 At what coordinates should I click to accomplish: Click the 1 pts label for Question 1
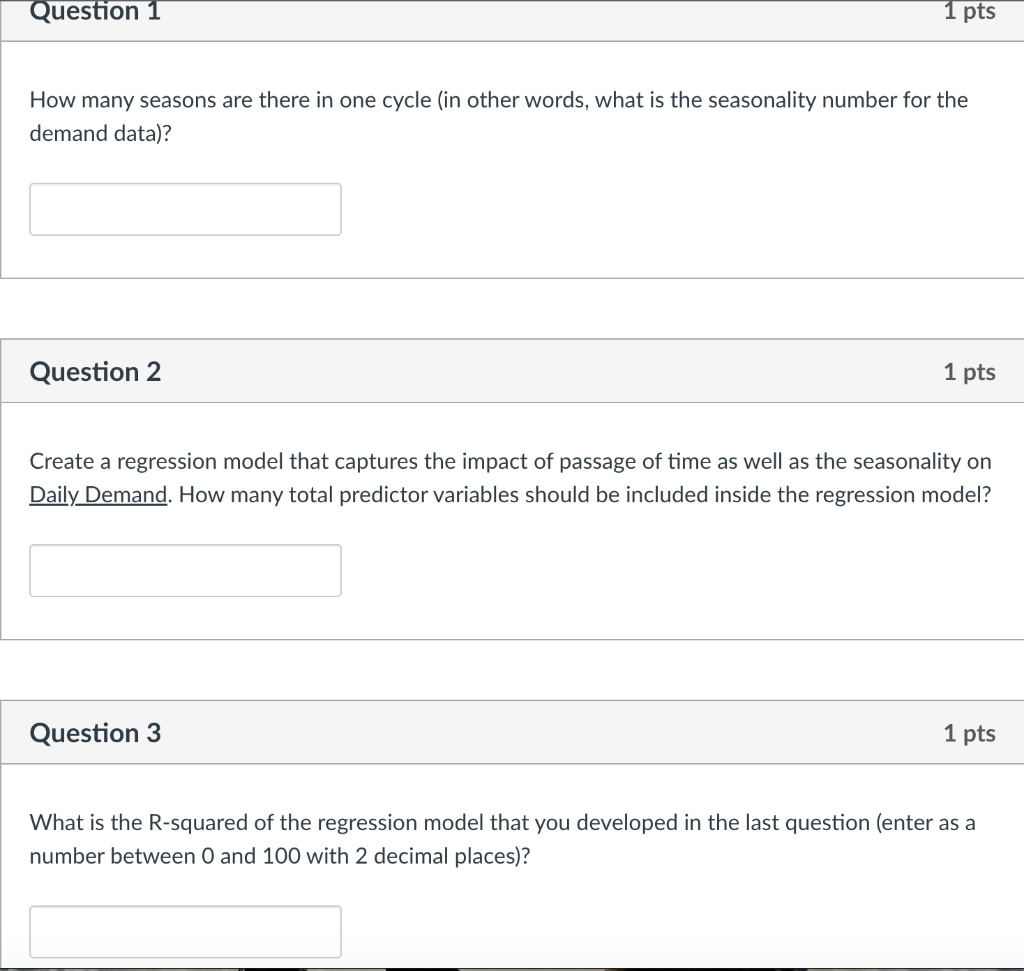pos(969,12)
